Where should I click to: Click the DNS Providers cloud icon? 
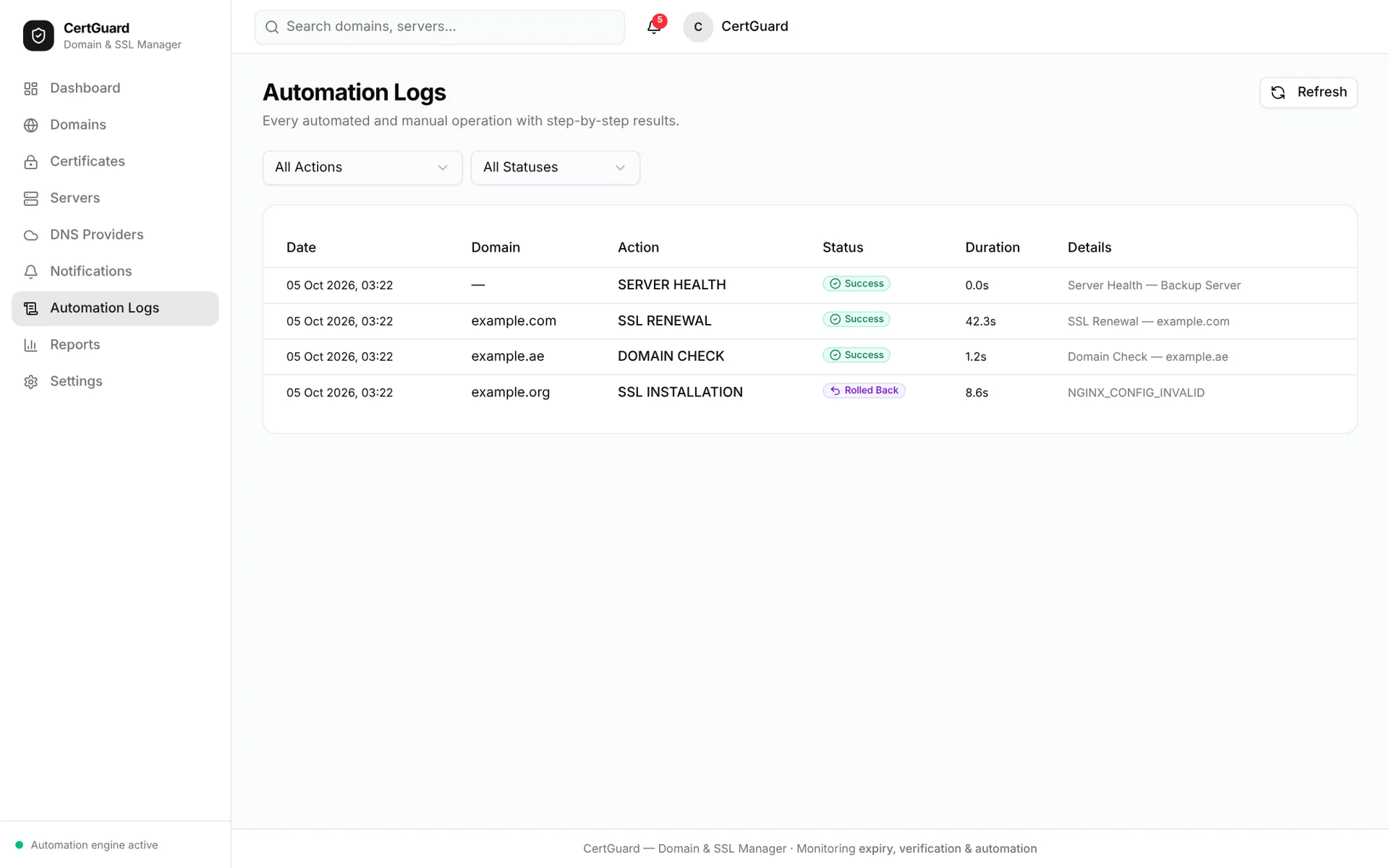click(30, 235)
